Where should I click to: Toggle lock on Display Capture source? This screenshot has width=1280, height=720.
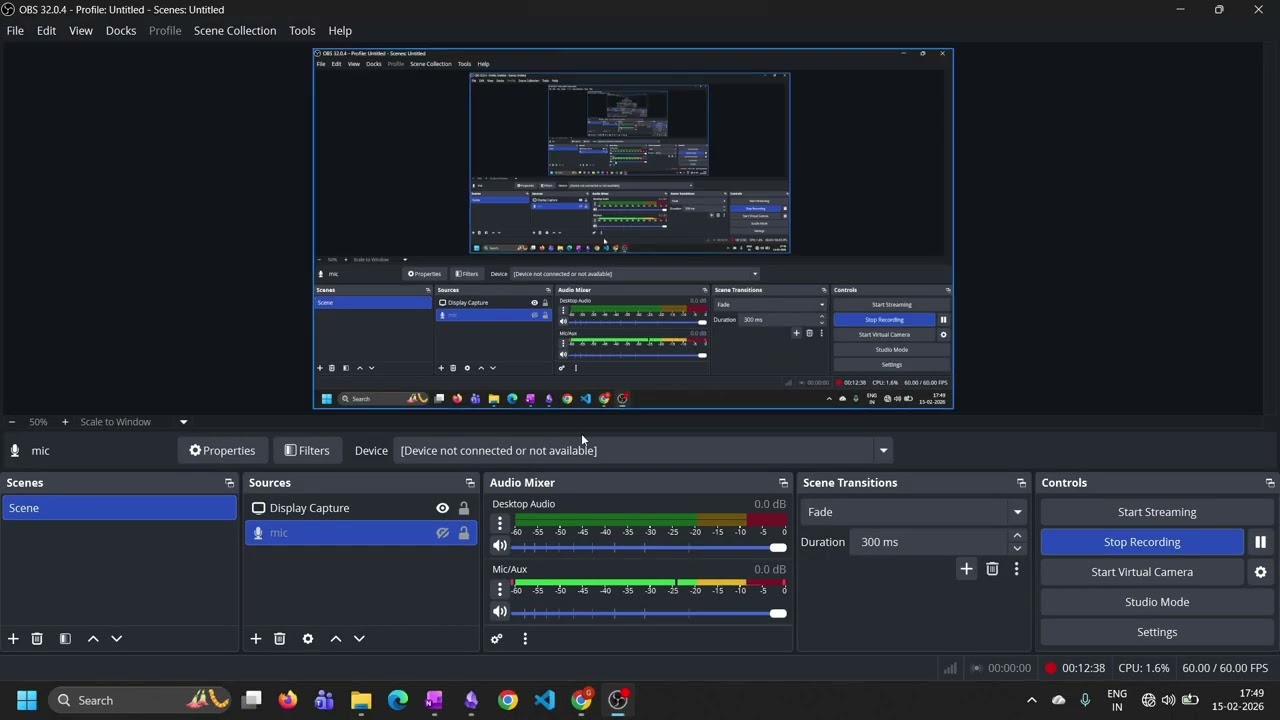click(464, 508)
